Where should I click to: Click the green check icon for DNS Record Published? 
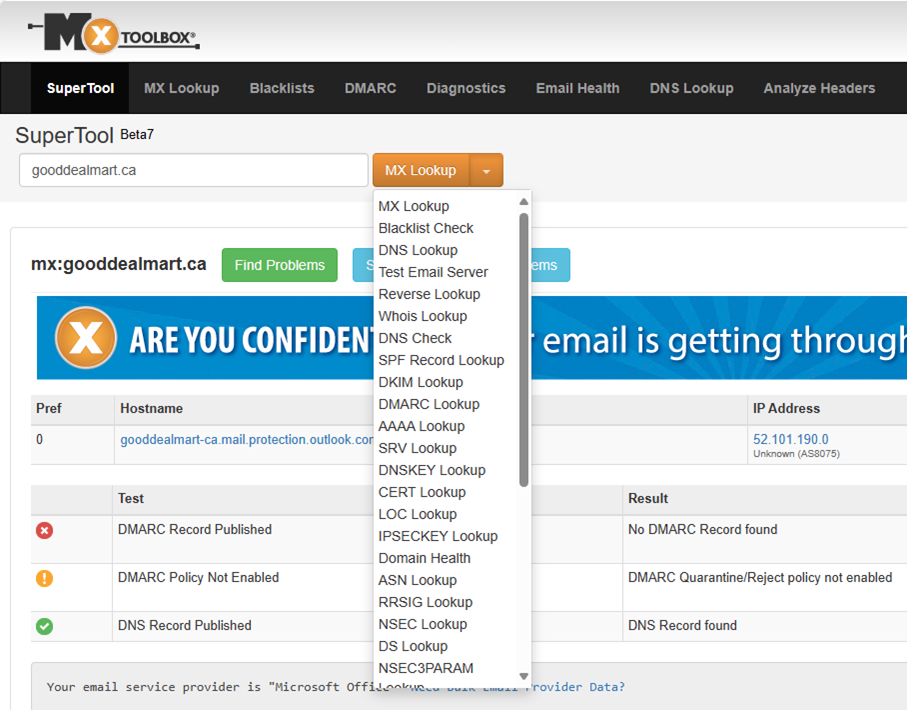click(45, 626)
